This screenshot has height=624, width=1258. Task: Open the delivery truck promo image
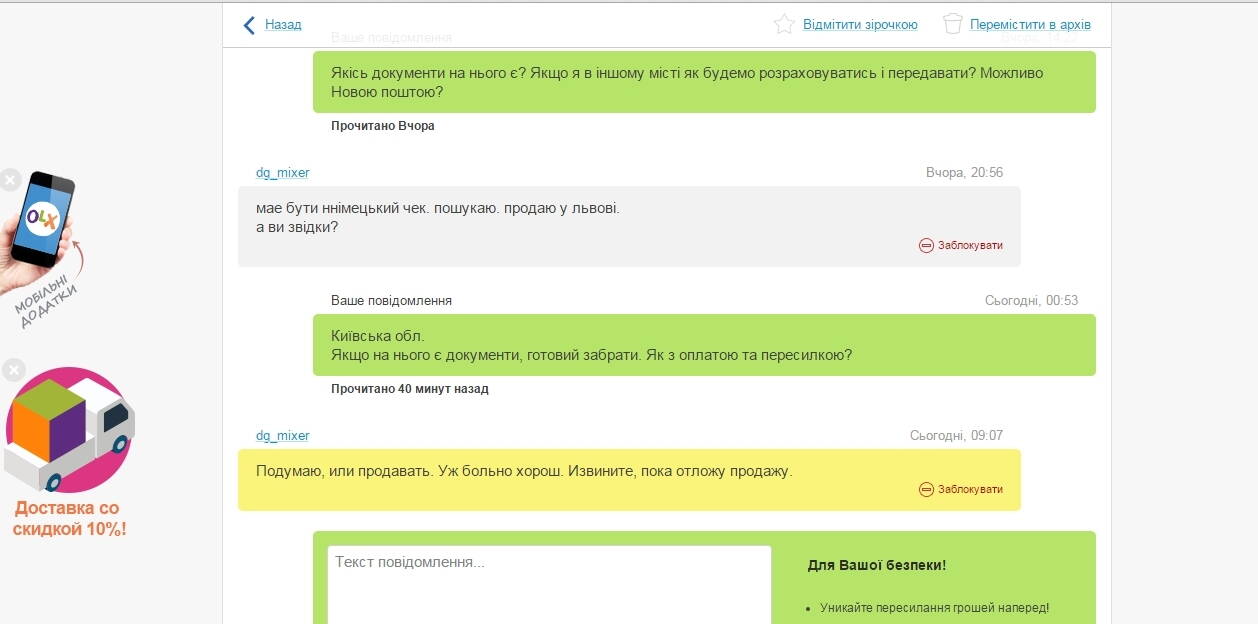pos(69,430)
